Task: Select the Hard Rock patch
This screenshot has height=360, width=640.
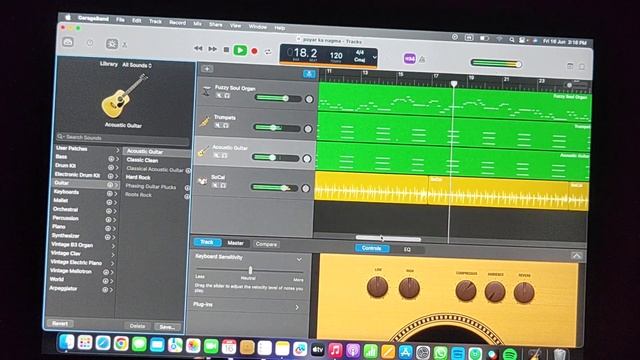Action: coord(138,178)
